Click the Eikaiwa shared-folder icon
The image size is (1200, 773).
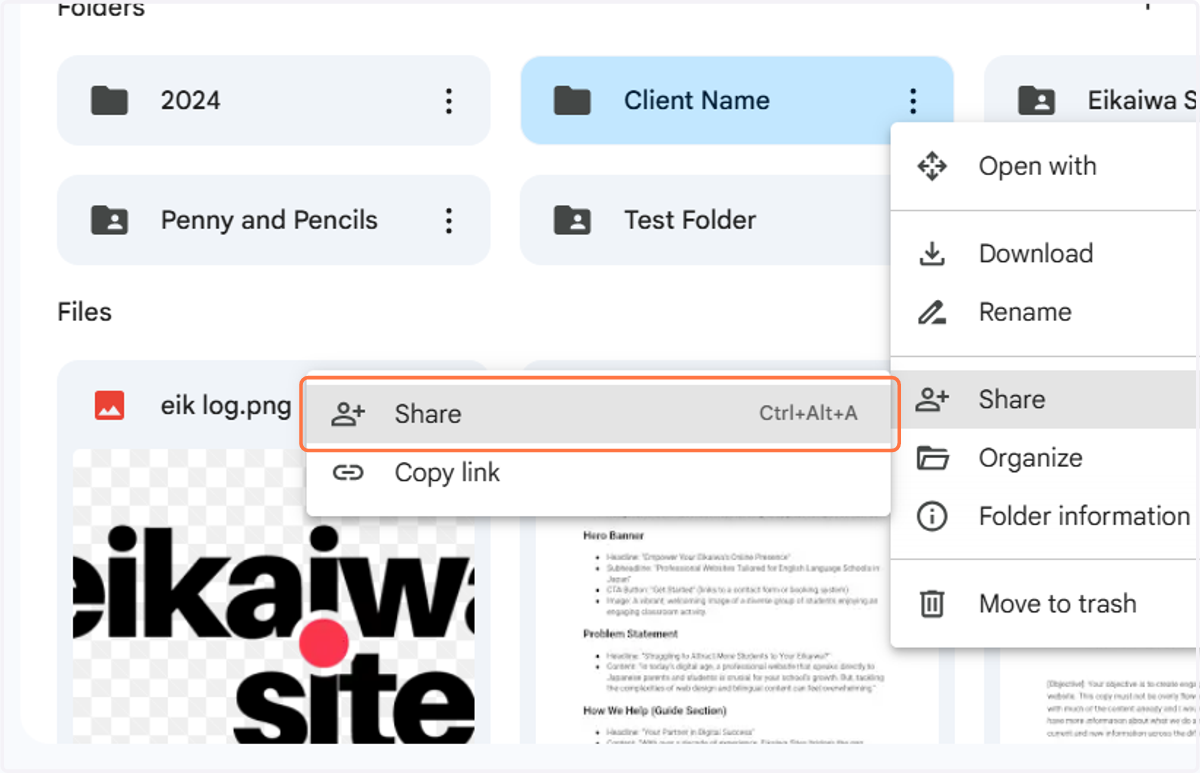1036,100
